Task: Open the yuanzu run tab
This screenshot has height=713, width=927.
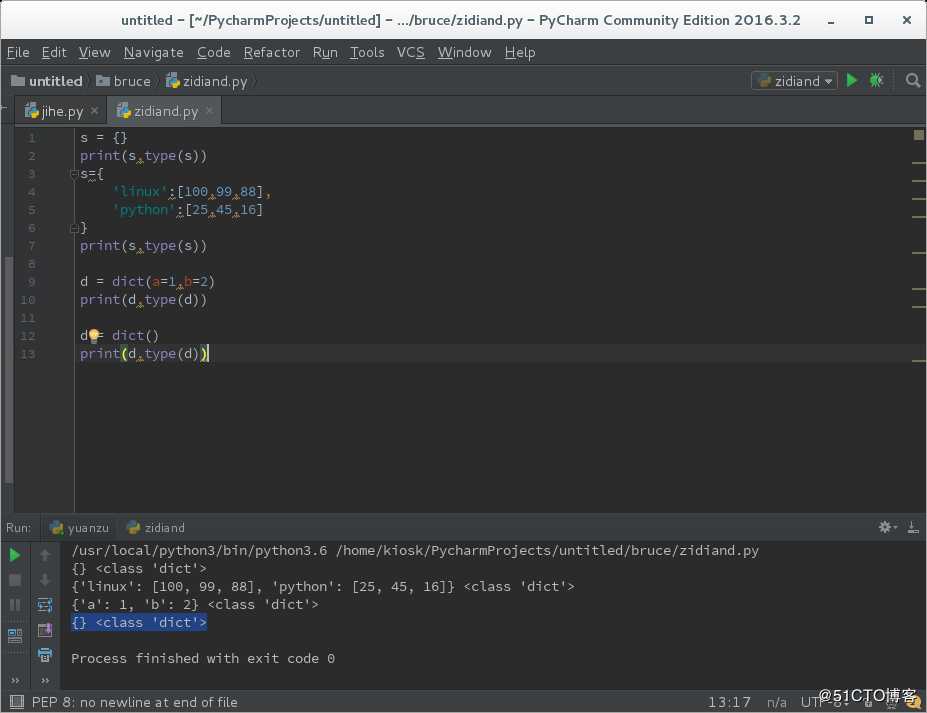Action: [80, 527]
